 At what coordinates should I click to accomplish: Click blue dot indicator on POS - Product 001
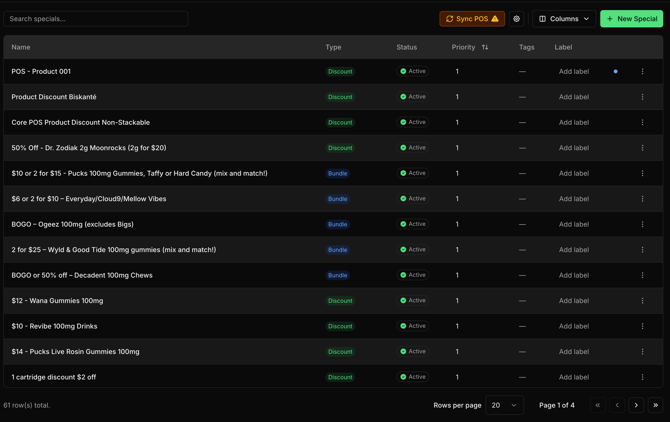pyautogui.click(x=616, y=71)
